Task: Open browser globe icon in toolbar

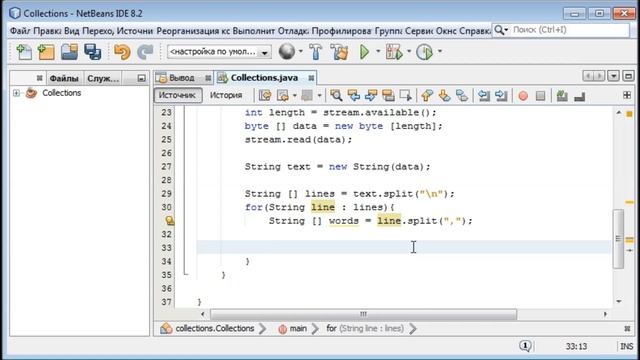Action: pos(287,52)
